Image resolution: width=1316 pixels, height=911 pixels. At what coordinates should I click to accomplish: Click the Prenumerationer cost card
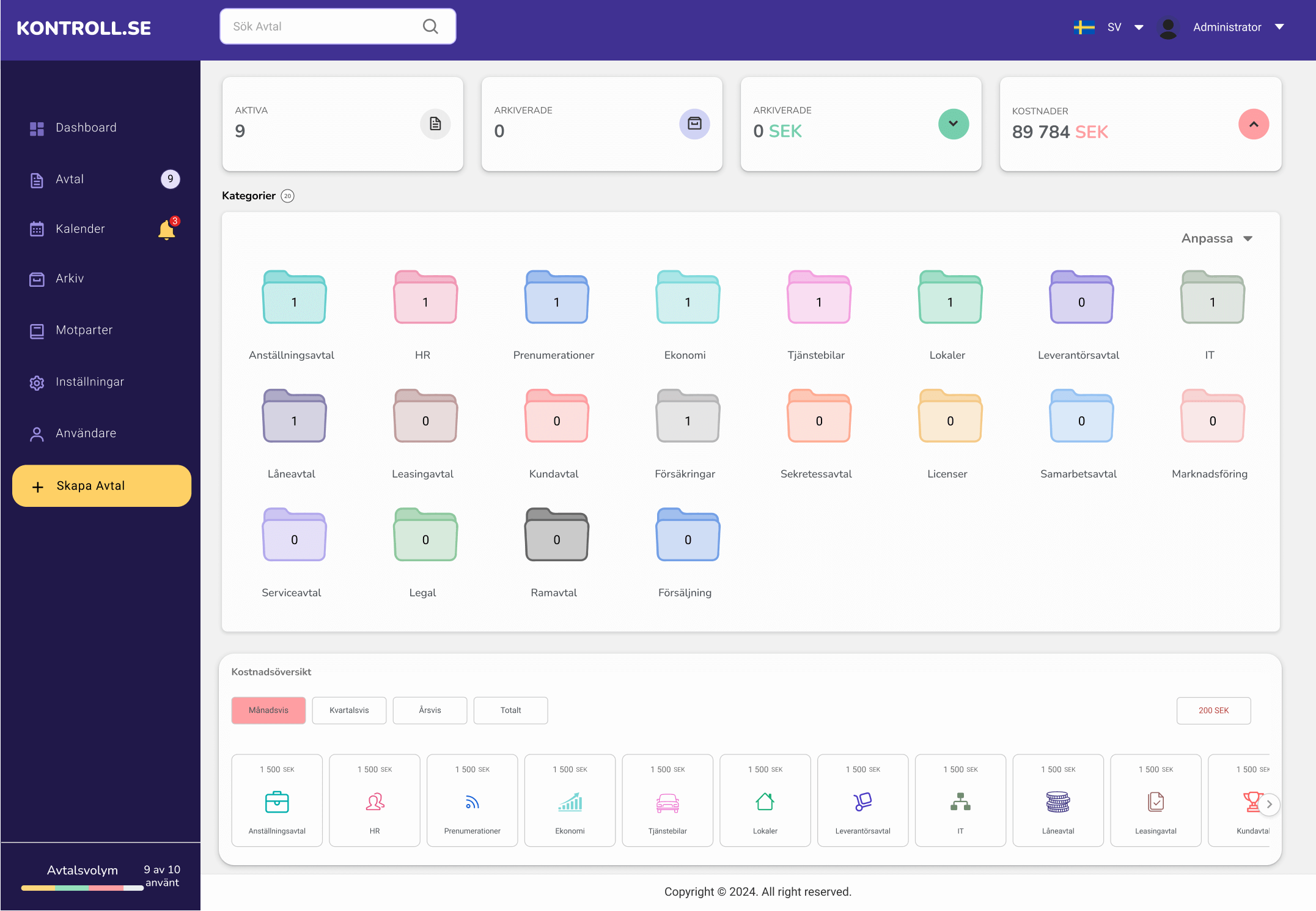click(472, 800)
